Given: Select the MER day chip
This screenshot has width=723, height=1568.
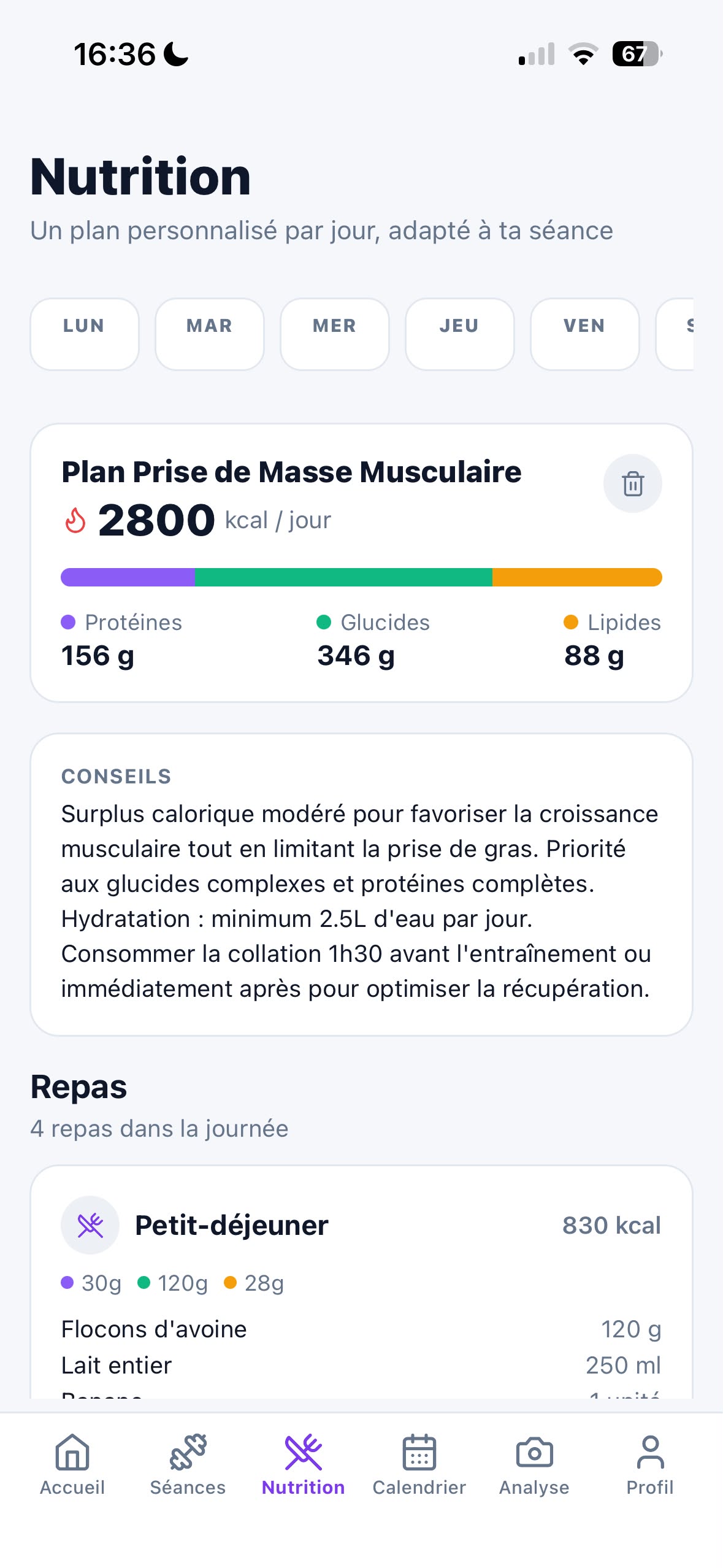Looking at the screenshot, I should point(335,334).
